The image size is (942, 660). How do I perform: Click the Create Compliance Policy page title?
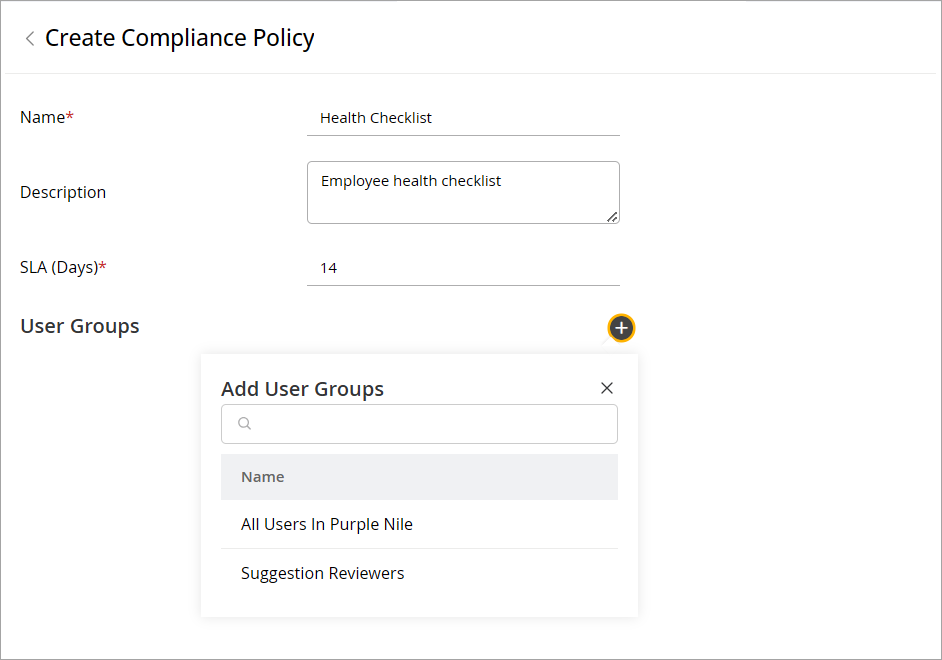click(180, 38)
